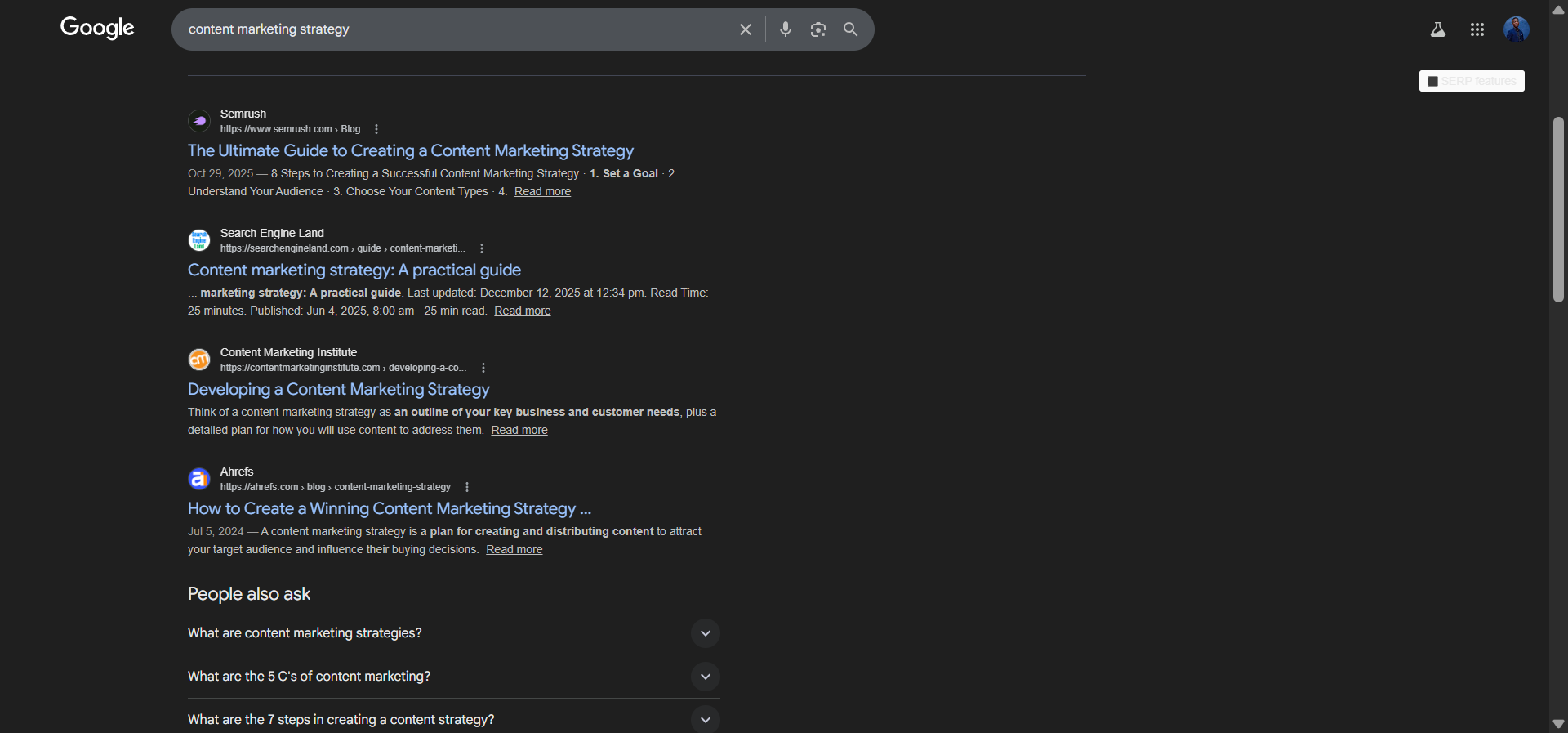1568x733 pixels.
Task: Click the magnifying glass search icon
Action: tap(851, 29)
